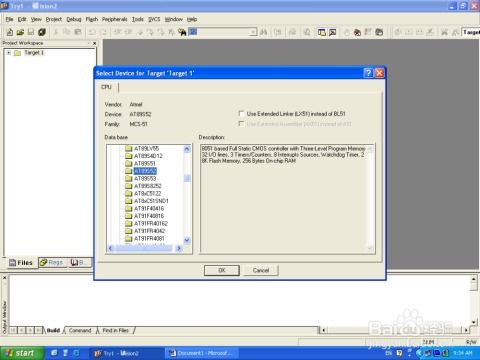
Task: Click output window scroll-up arrow
Action: [474, 279]
